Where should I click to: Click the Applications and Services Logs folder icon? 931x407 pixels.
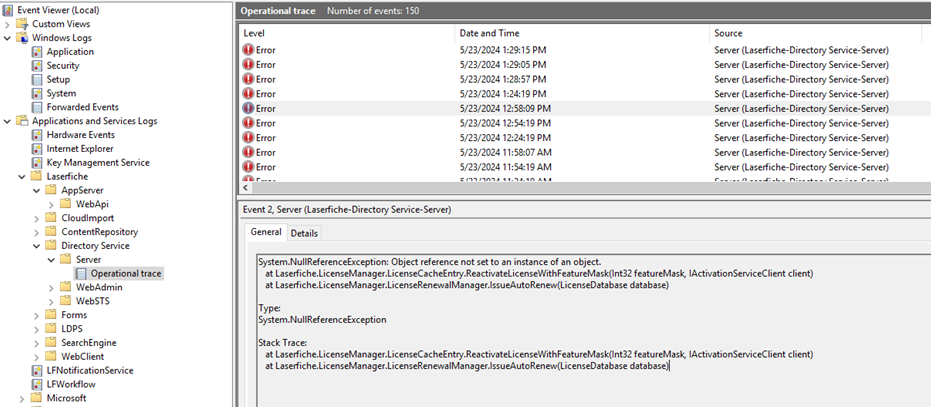[22, 121]
